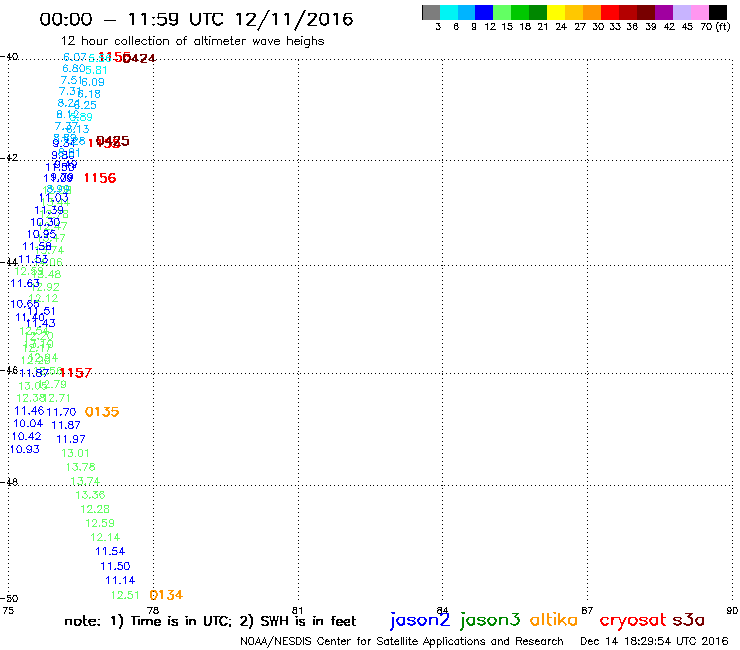Click the orange time marker '0135'

(102, 412)
